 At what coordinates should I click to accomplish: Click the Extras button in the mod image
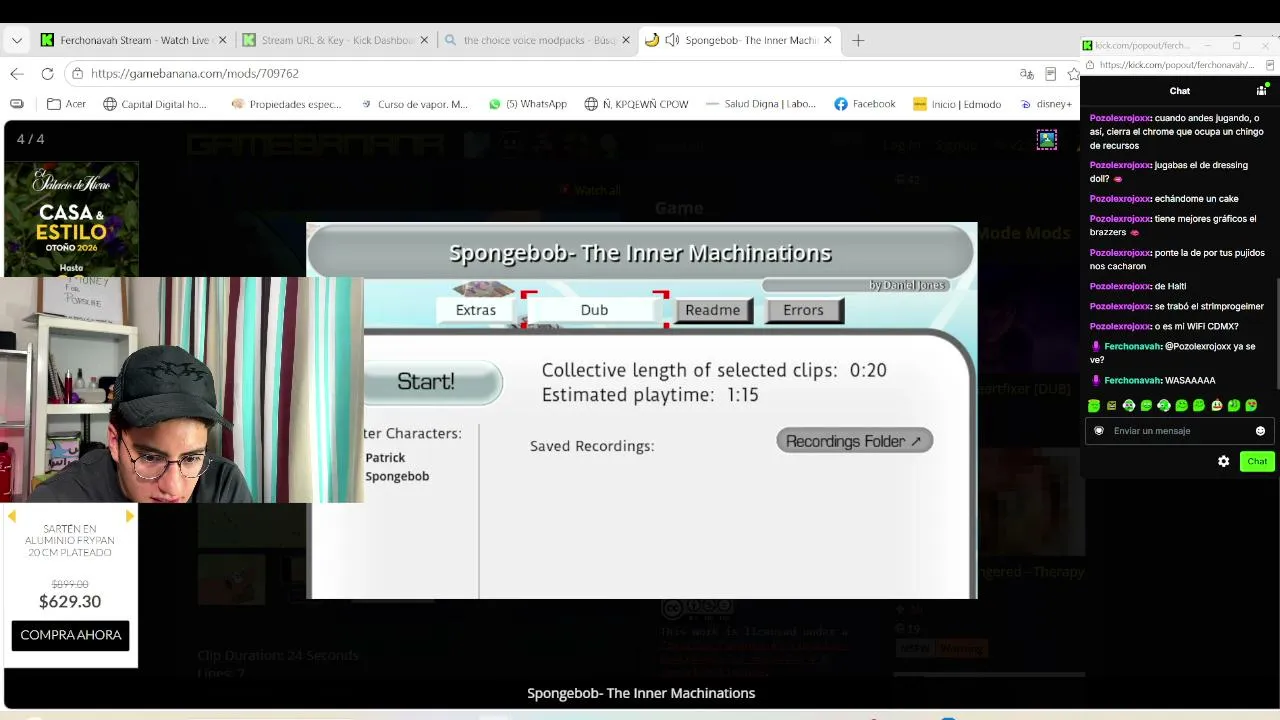[x=476, y=310]
